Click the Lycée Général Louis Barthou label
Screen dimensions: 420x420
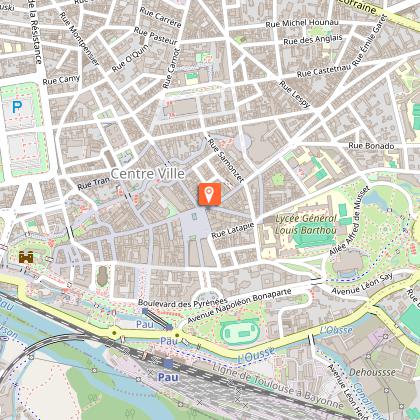click(x=306, y=224)
